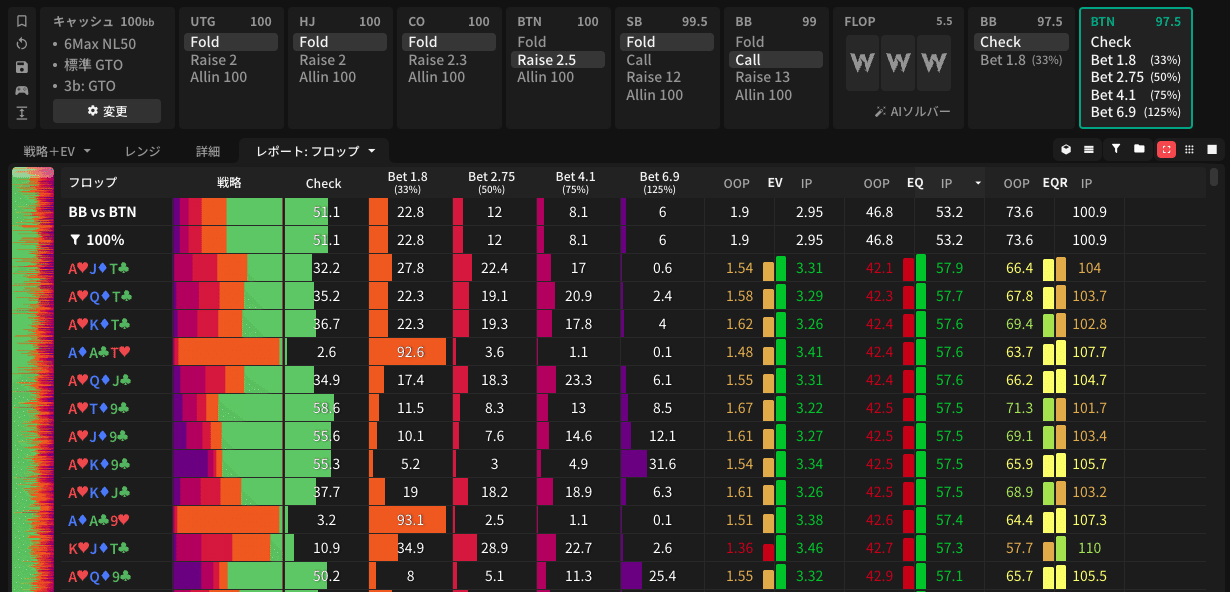Click the strategy color bar for A♦A♣T♥
This screenshot has height=592, width=1230.
(x=228, y=352)
